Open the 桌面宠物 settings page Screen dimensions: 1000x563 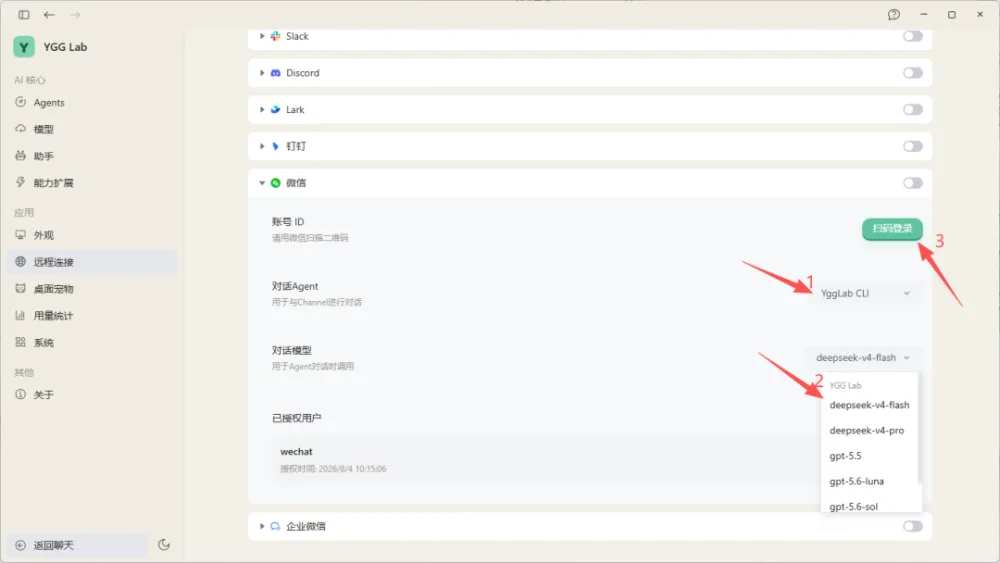click(x=92, y=289)
